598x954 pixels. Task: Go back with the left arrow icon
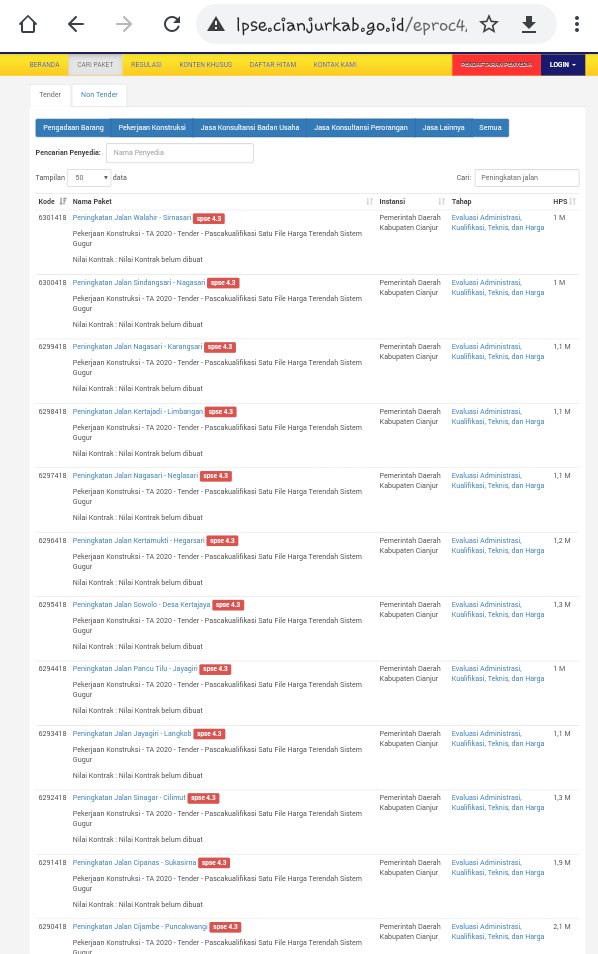point(75,24)
